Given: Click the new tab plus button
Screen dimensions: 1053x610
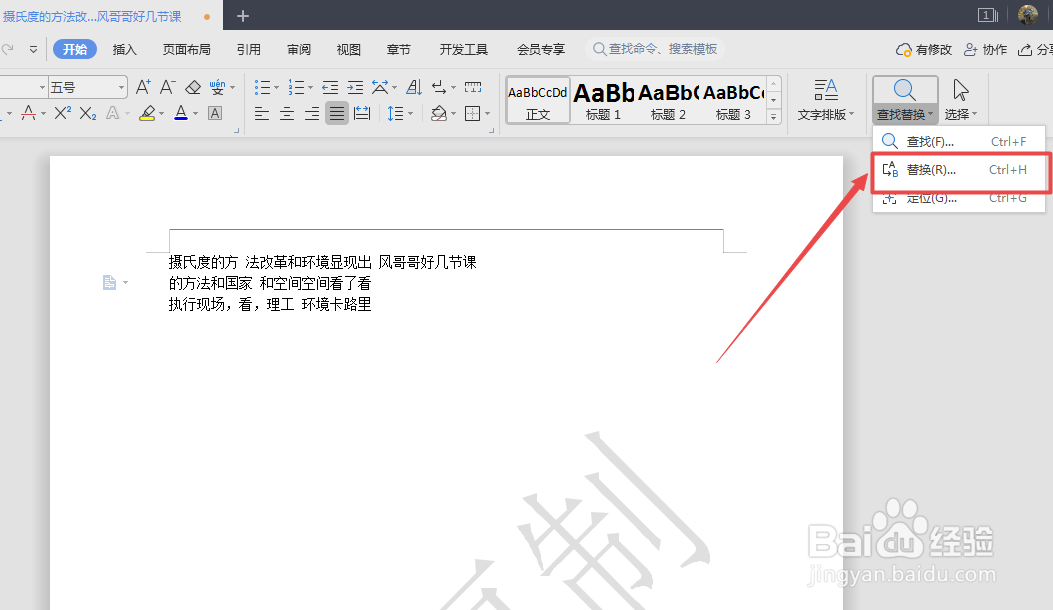Looking at the screenshot, I should click(x=243, y=16).
